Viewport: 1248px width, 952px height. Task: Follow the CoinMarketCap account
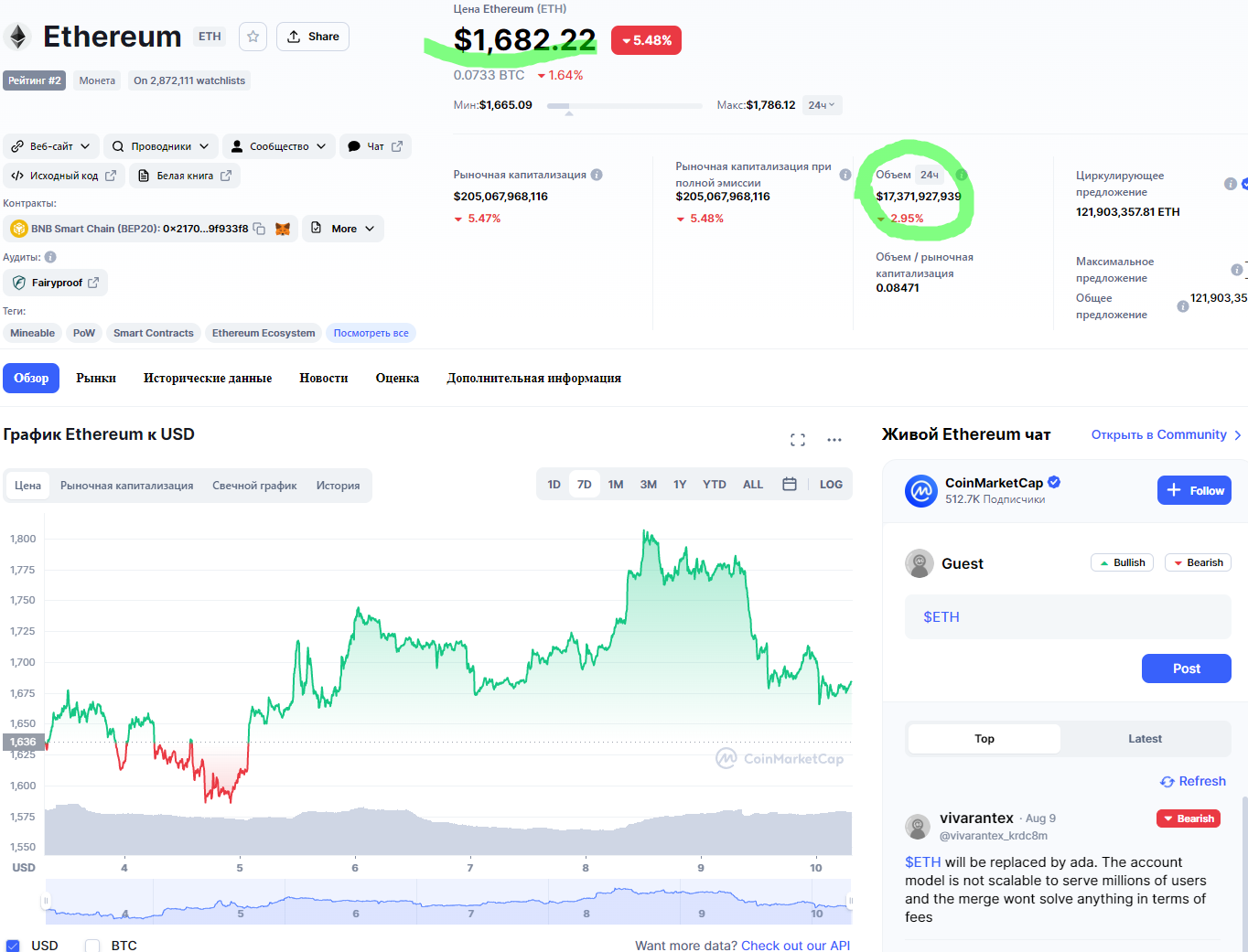click(1194, 490)
